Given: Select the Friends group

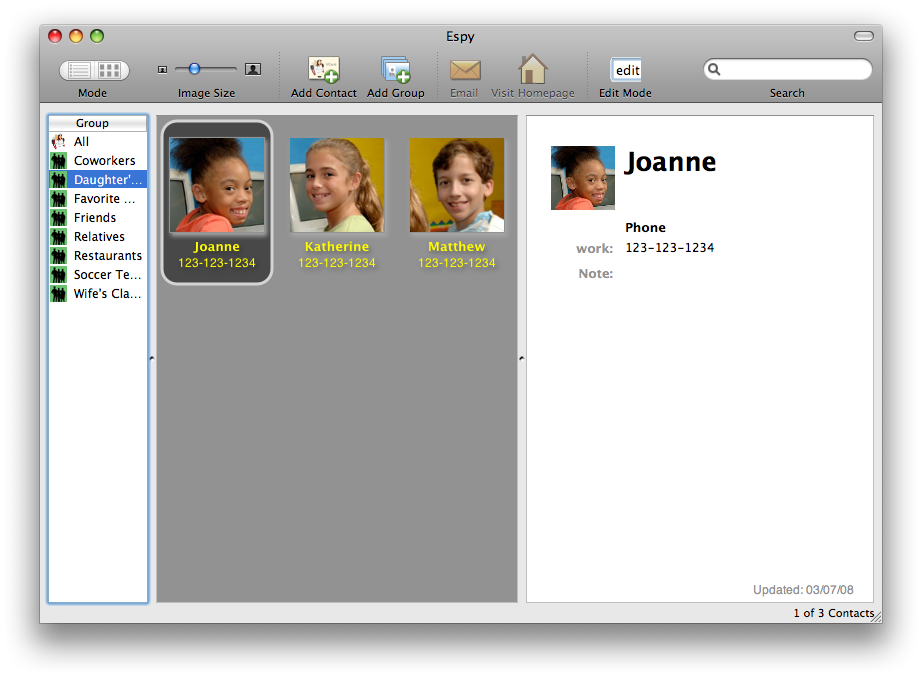Looking at the screenshot, I should tap(98, 218).
